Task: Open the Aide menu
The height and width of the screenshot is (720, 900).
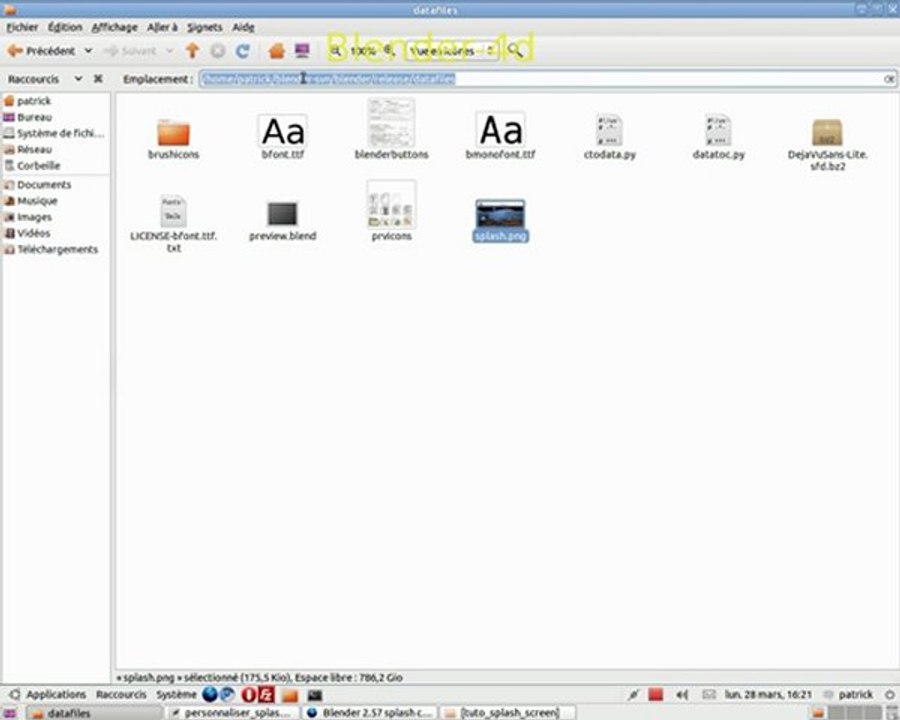Action: [x=243, y=27]
